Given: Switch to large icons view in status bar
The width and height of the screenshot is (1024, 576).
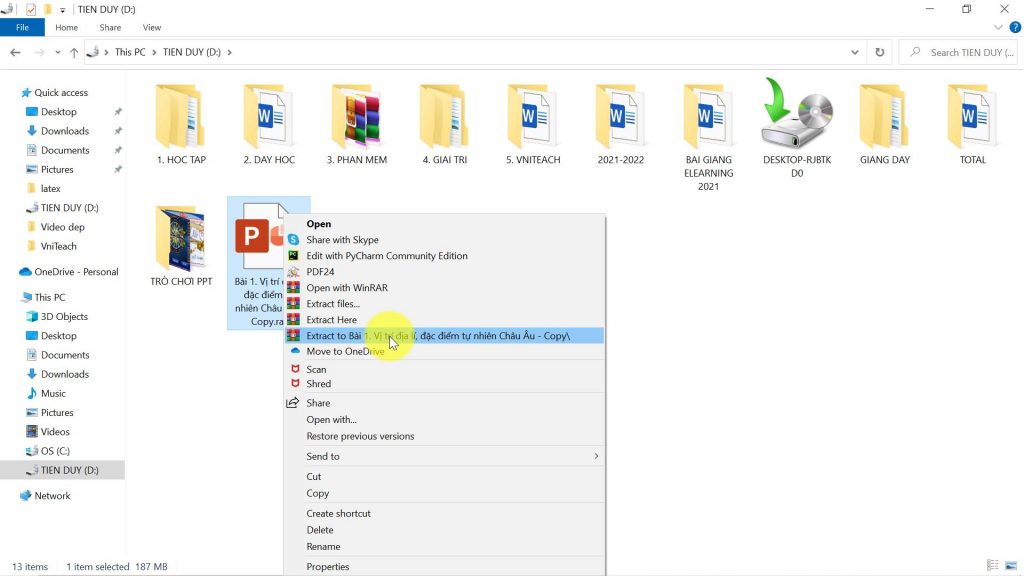Looking at the screenshot, I should tap(1009, 566).
